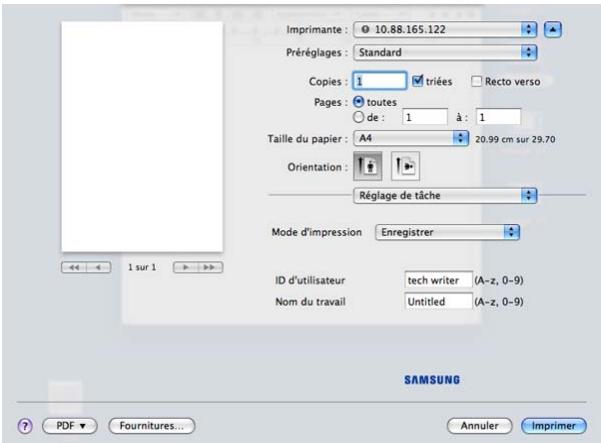The image size is (601, 443).
Task: Click the page range end field
Action: coord(498,117)
